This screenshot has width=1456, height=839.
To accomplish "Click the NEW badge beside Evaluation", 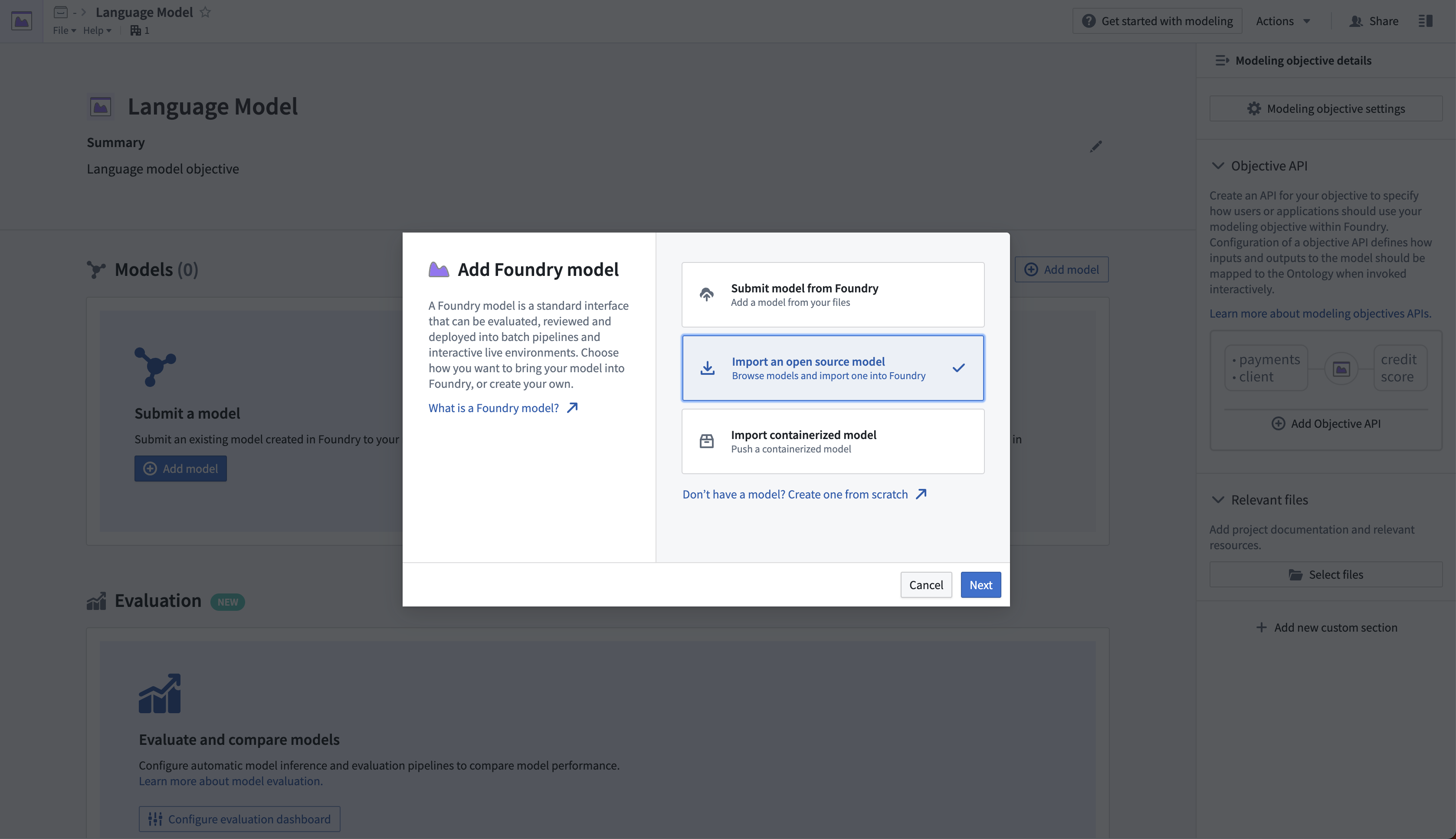I will coord(228,602).
